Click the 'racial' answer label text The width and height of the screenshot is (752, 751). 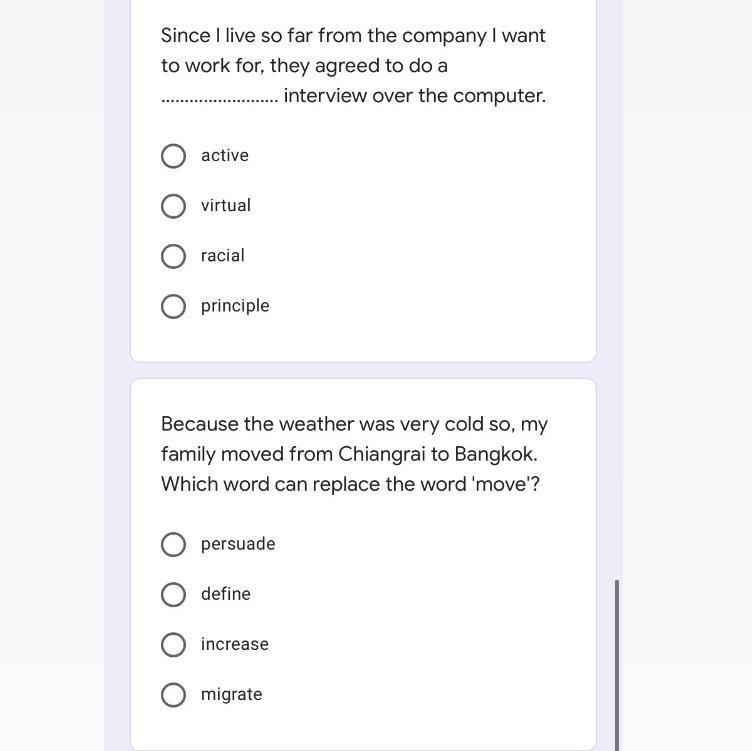[x=223, y=256]
